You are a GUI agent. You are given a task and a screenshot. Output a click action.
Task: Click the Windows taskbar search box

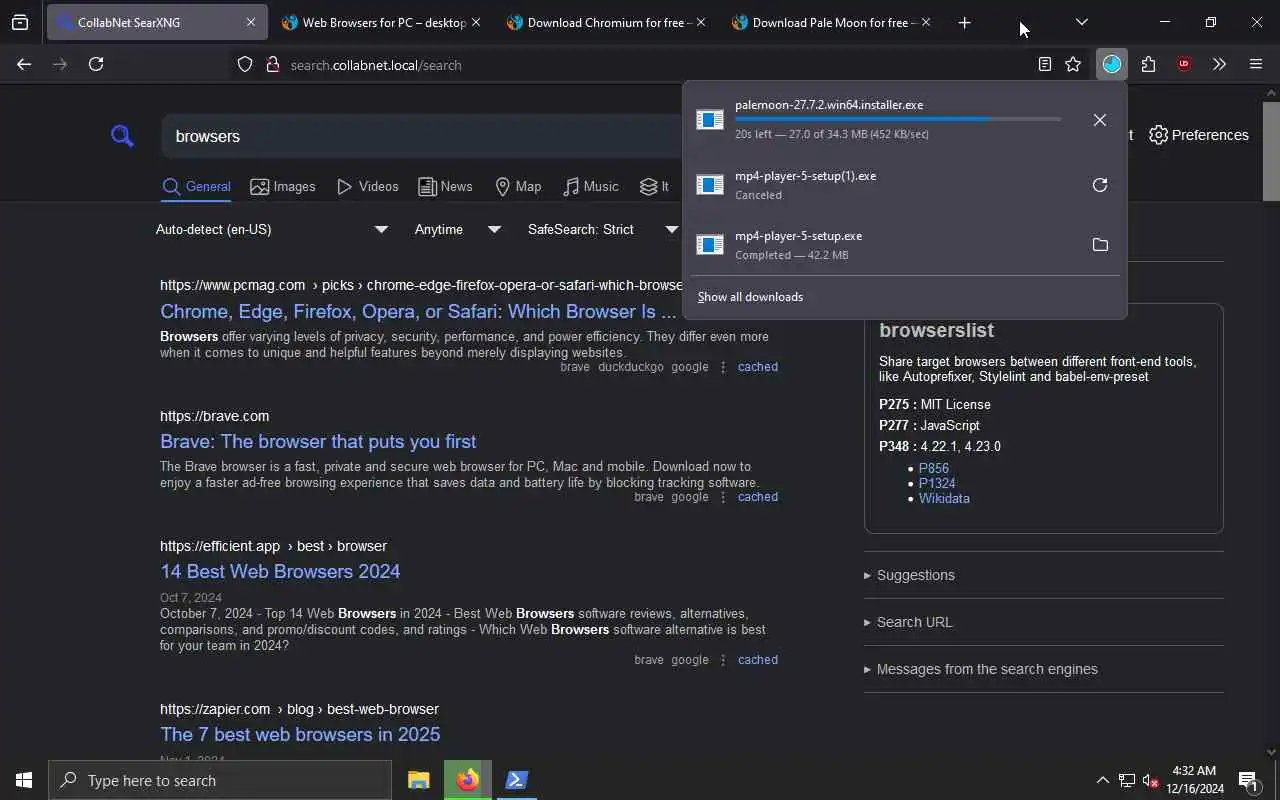click(220, 780)
